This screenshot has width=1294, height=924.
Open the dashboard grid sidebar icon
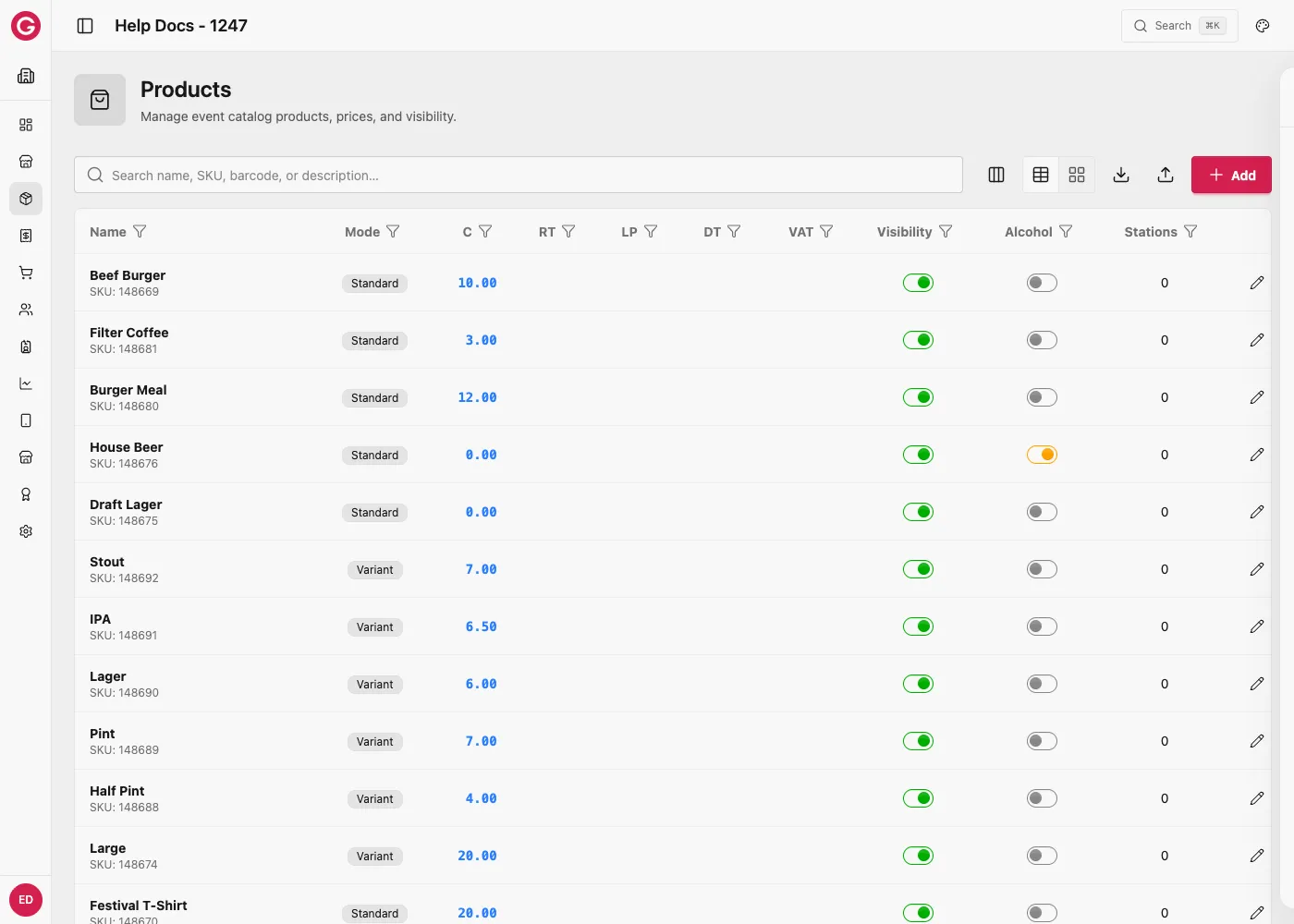pos(26,125)
